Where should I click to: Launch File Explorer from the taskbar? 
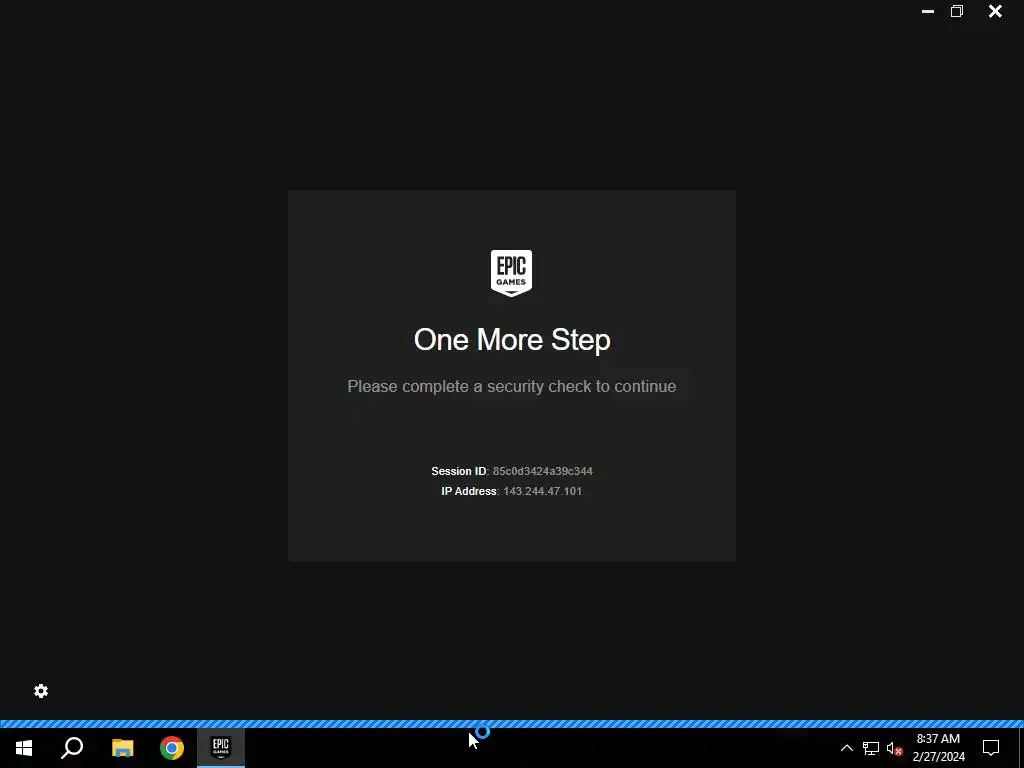pos(122,748)
